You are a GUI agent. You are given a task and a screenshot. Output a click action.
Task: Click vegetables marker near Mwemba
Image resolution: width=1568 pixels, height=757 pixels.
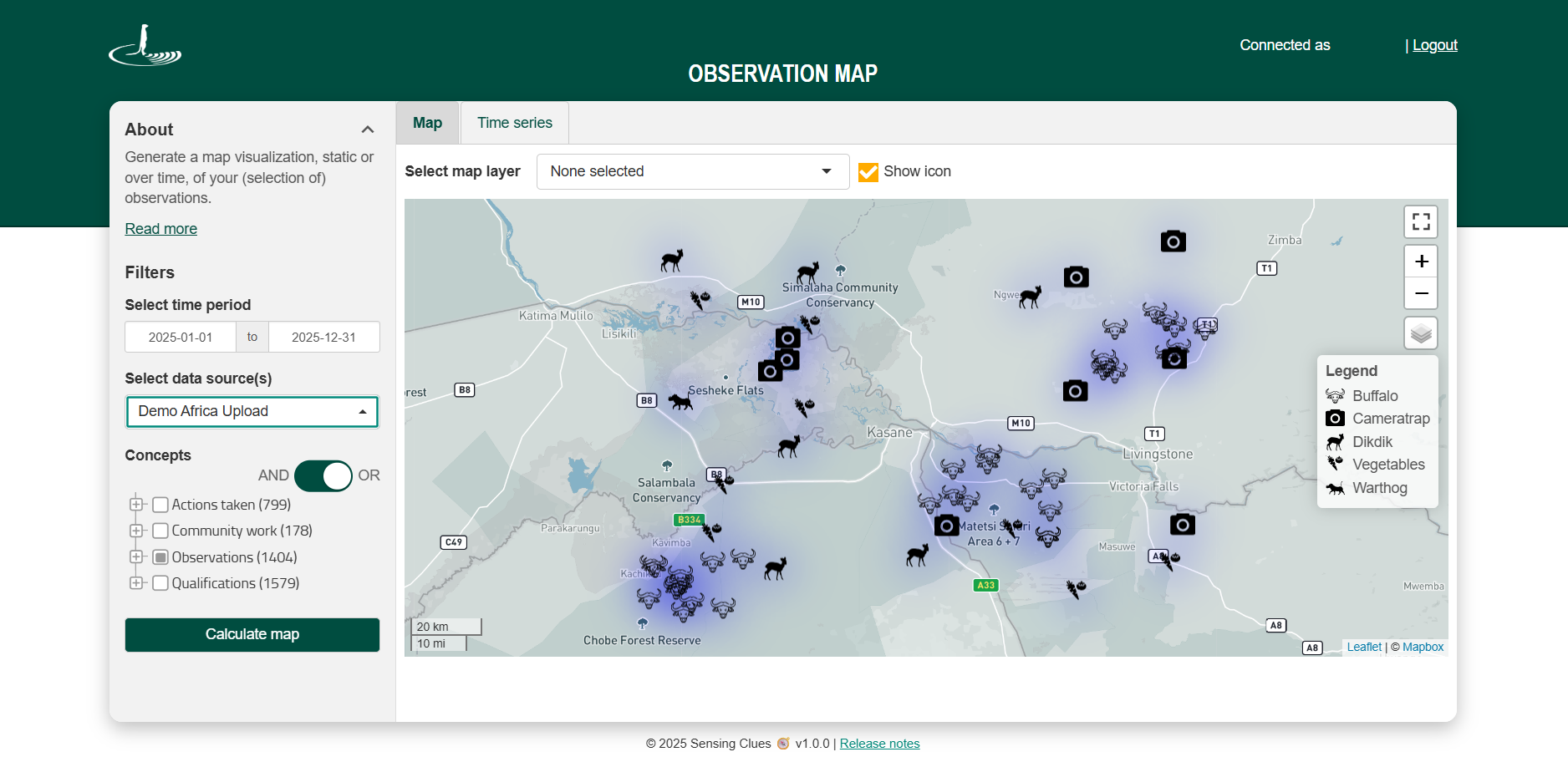1076,589
